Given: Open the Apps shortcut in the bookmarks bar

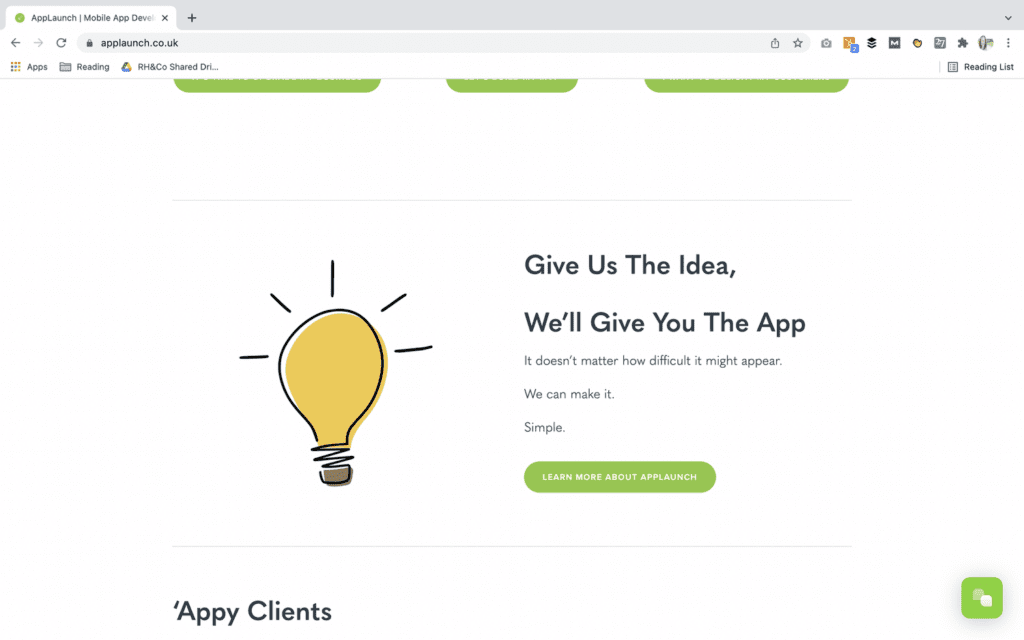Looking at the screenshot, I should (29, 67).
